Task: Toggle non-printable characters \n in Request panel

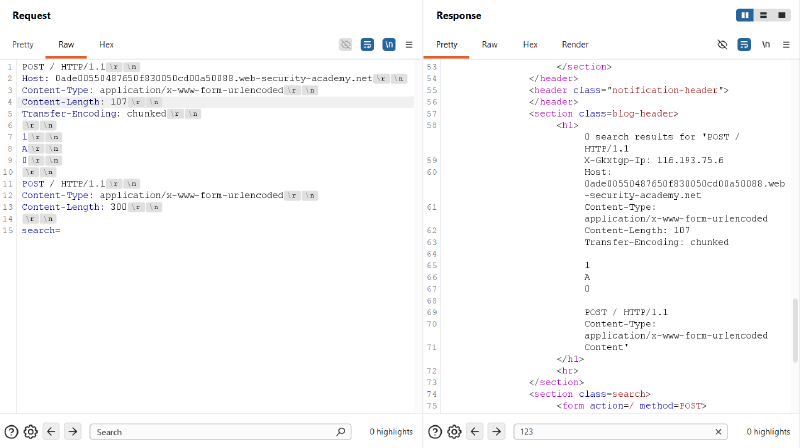Action: (x=389, y=45)
